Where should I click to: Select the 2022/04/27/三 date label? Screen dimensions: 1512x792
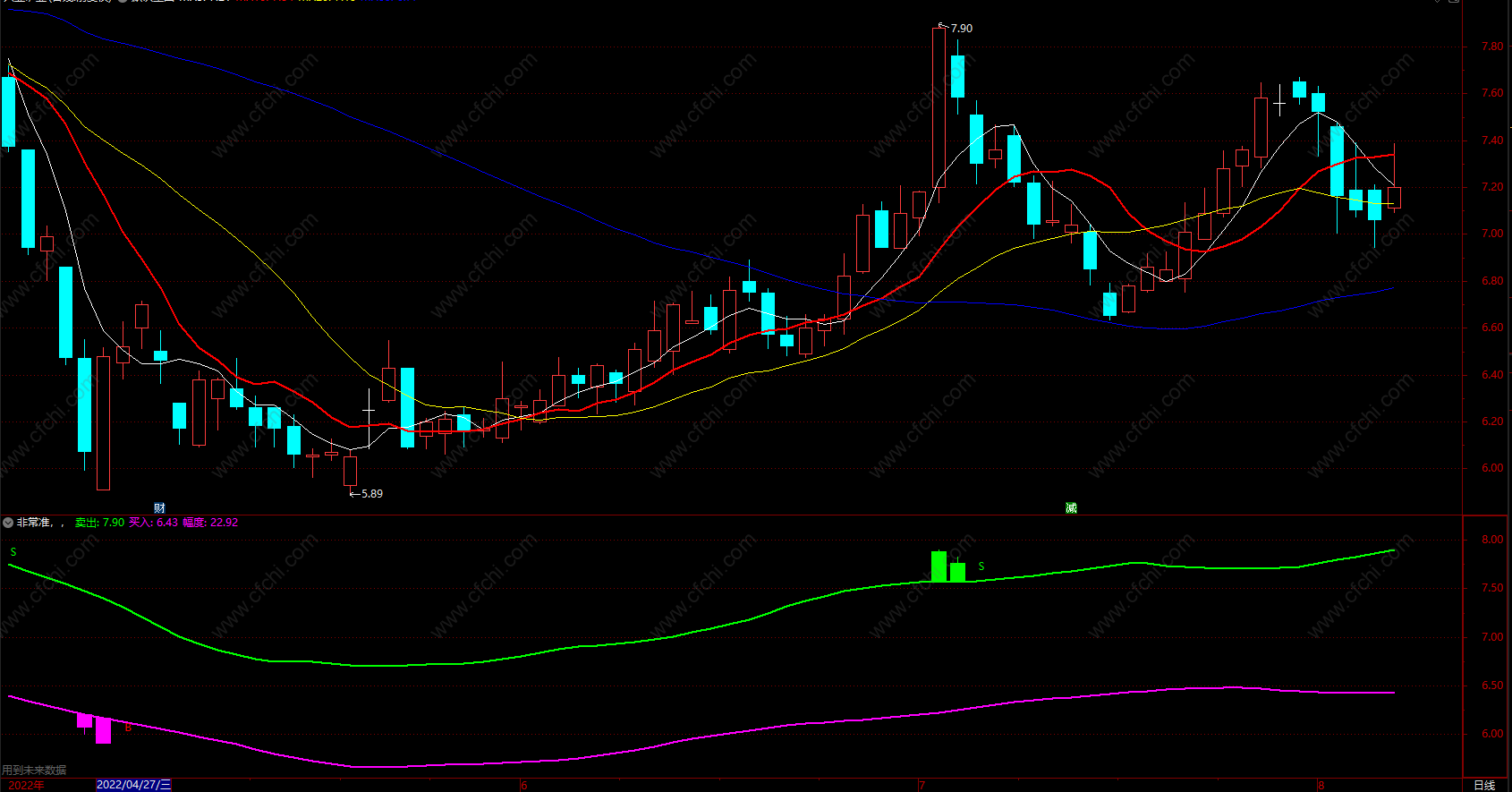point(133,785)
